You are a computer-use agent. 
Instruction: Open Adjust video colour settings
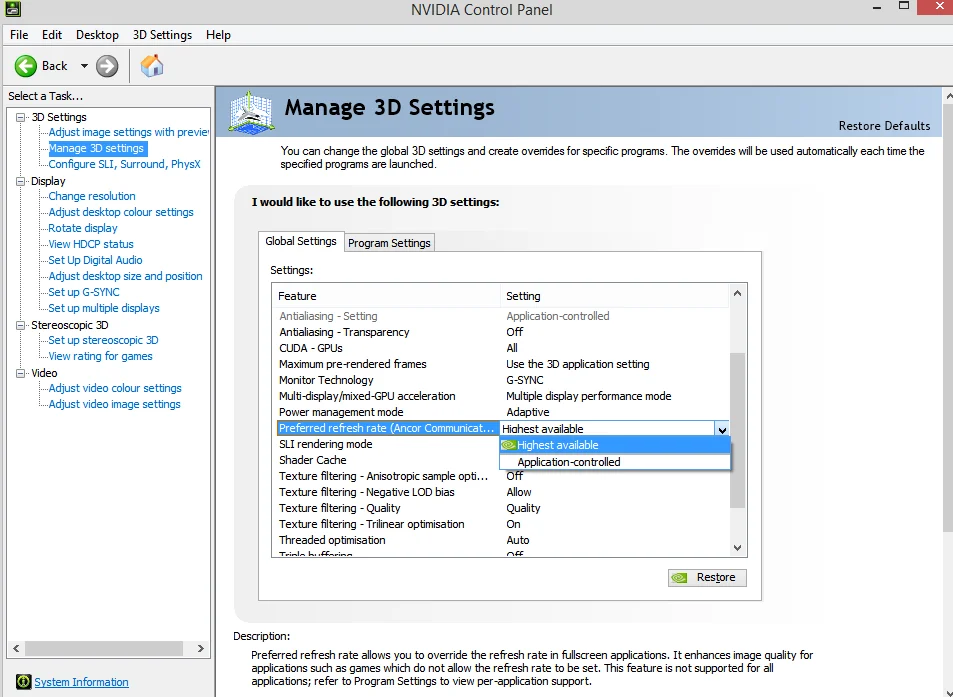pyautogui.click(x=115, y=388)
